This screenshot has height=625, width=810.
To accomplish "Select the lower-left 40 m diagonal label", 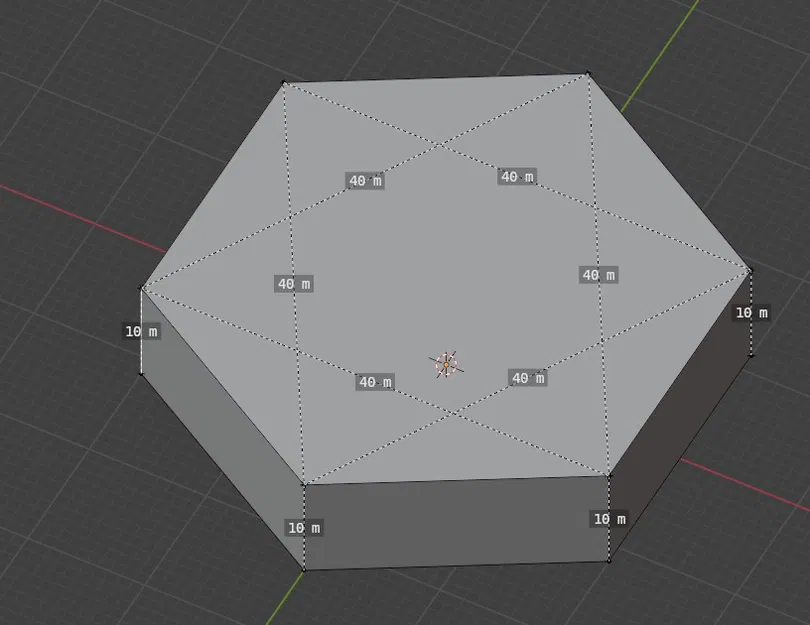I will click(x=373, y=380).
